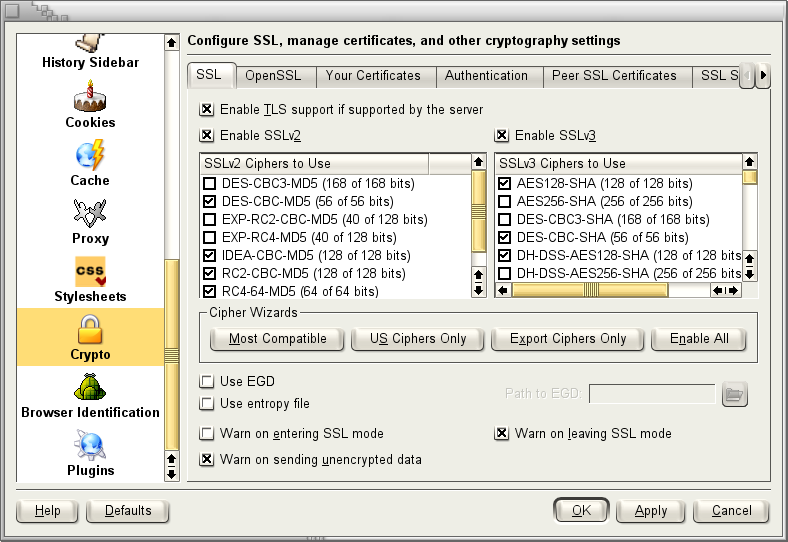This screenshot has width=788, height=542.
Task: Check the AES256-SHA cipher
Action: 504,201
